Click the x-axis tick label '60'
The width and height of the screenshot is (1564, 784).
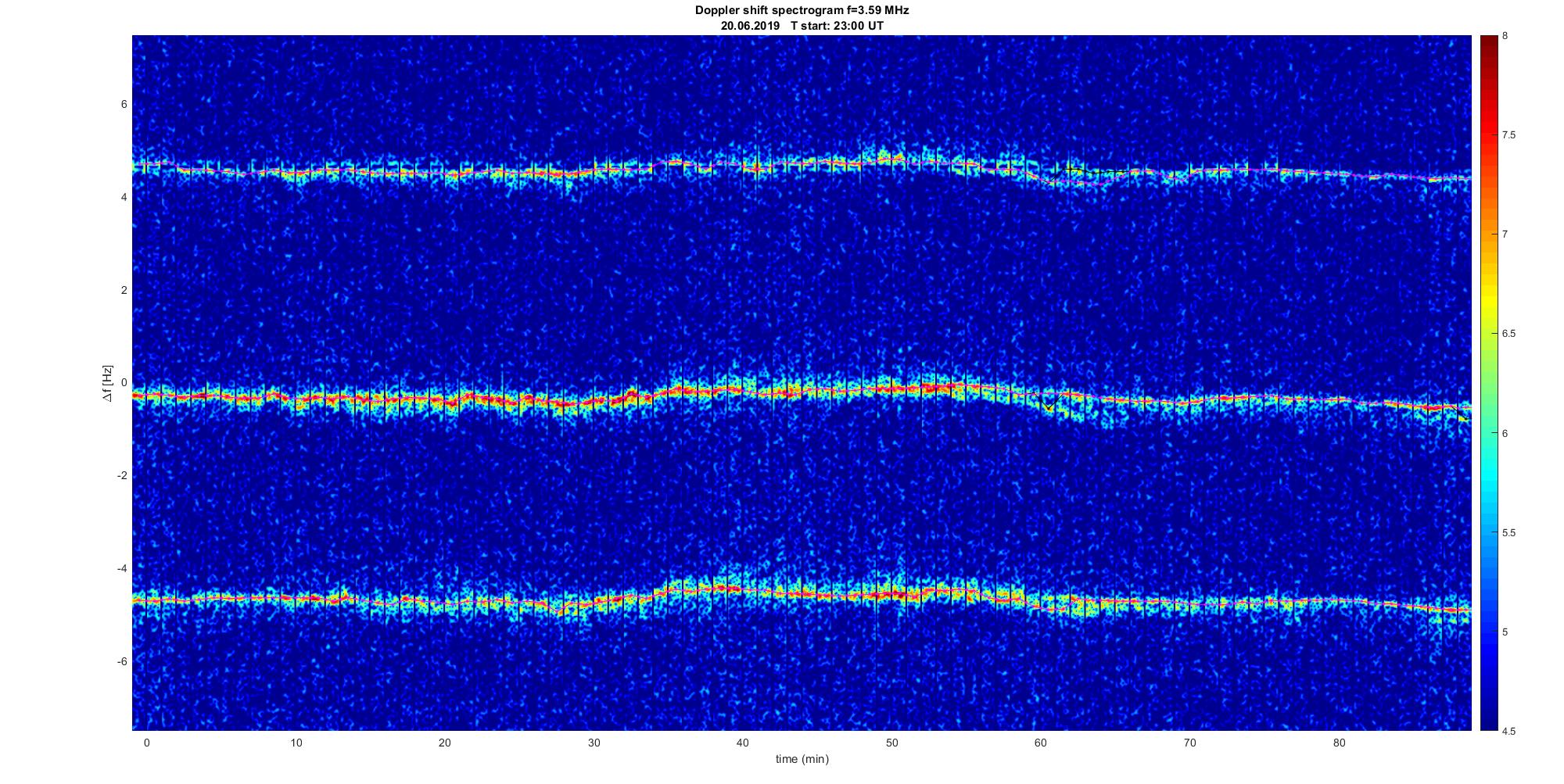1041,743
